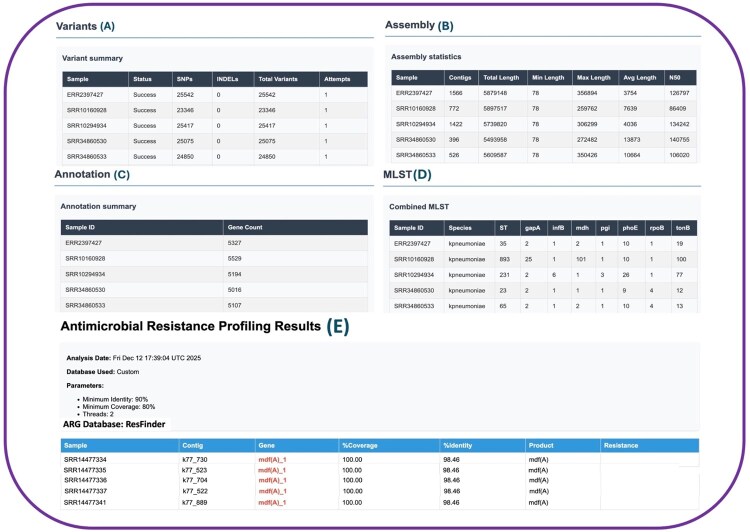The height and width of the screenshot is (532, 750).
Task: Open the mdf(A)_1 gene link for SRR14477334
Action: (x=272, y=459)
